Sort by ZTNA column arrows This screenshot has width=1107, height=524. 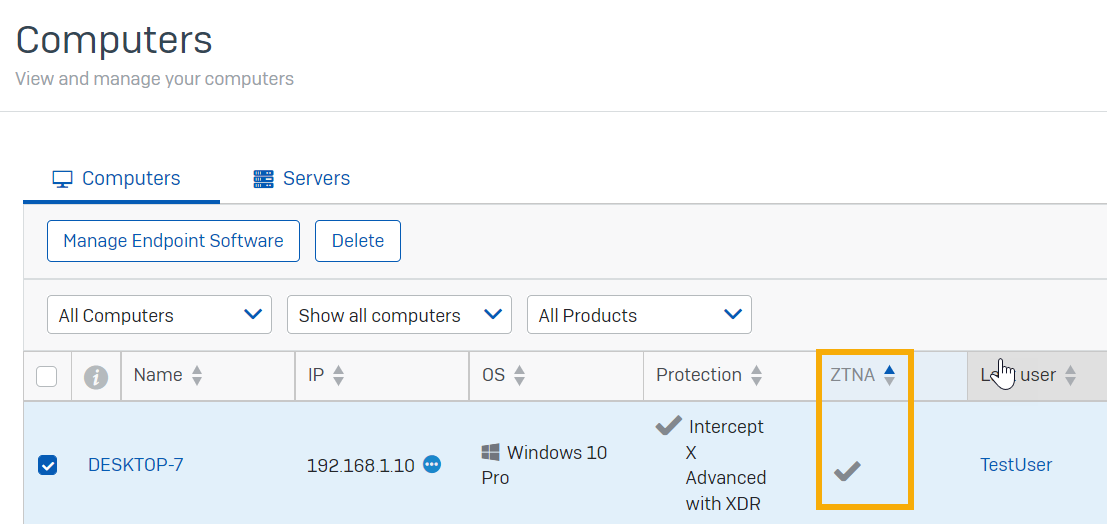(889, 376)
